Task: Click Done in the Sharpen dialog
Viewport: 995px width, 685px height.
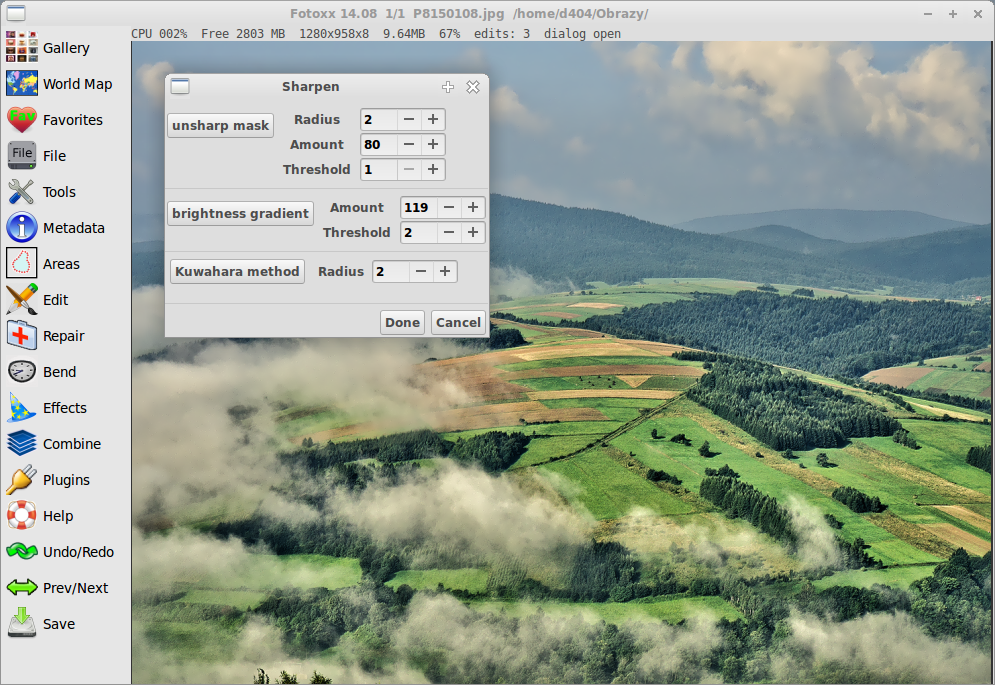Action: coord(402,323)
